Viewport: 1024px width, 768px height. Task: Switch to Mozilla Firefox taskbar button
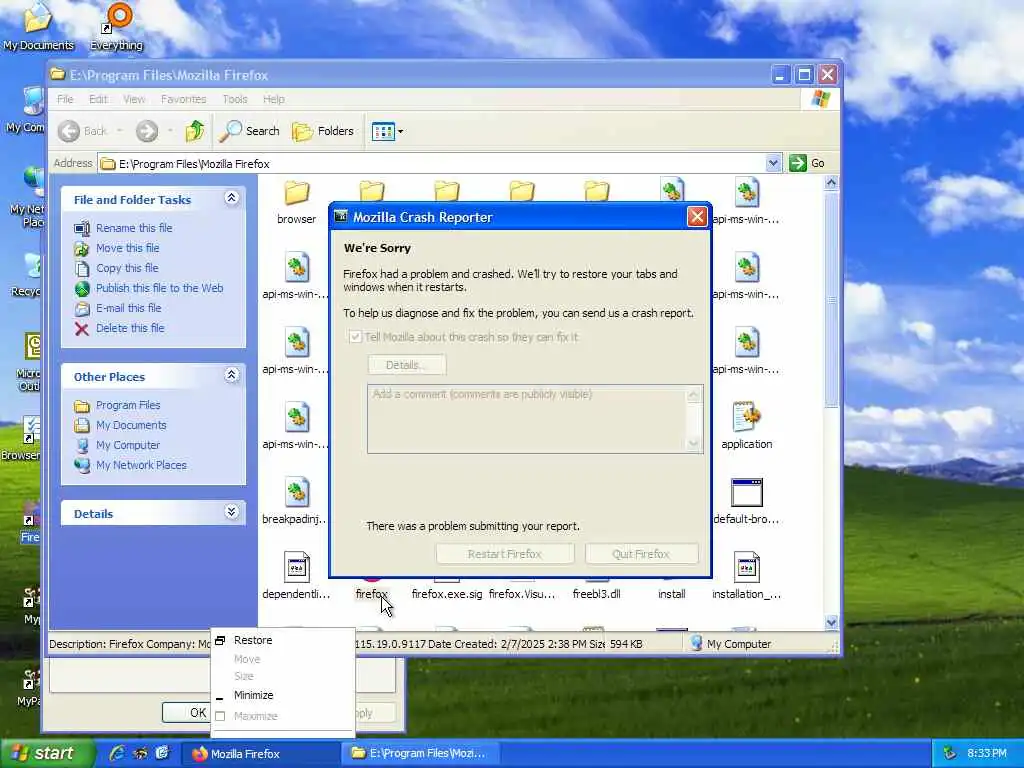[x=261, y=754]
